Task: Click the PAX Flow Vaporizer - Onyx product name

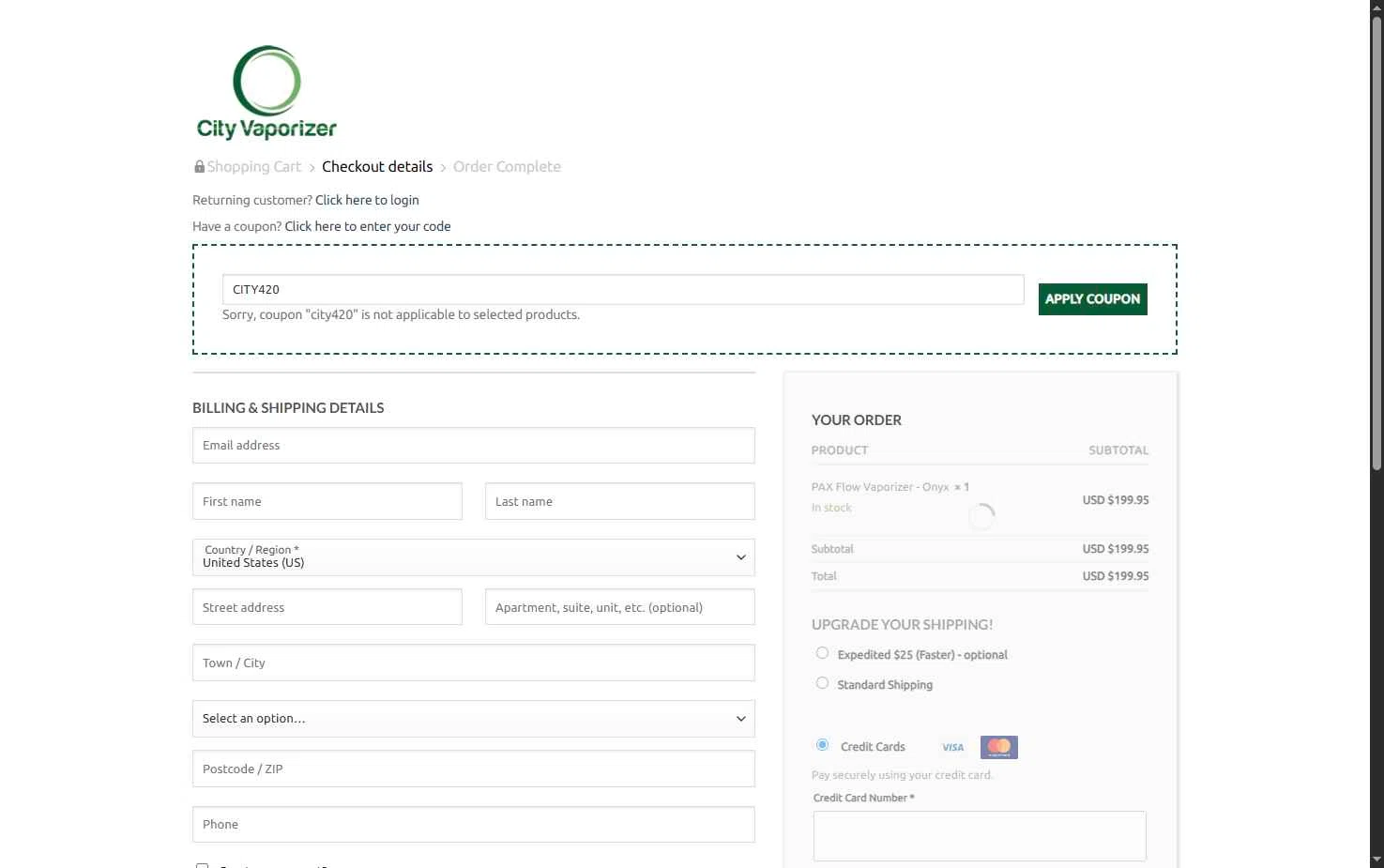Action: coord(880,487)
